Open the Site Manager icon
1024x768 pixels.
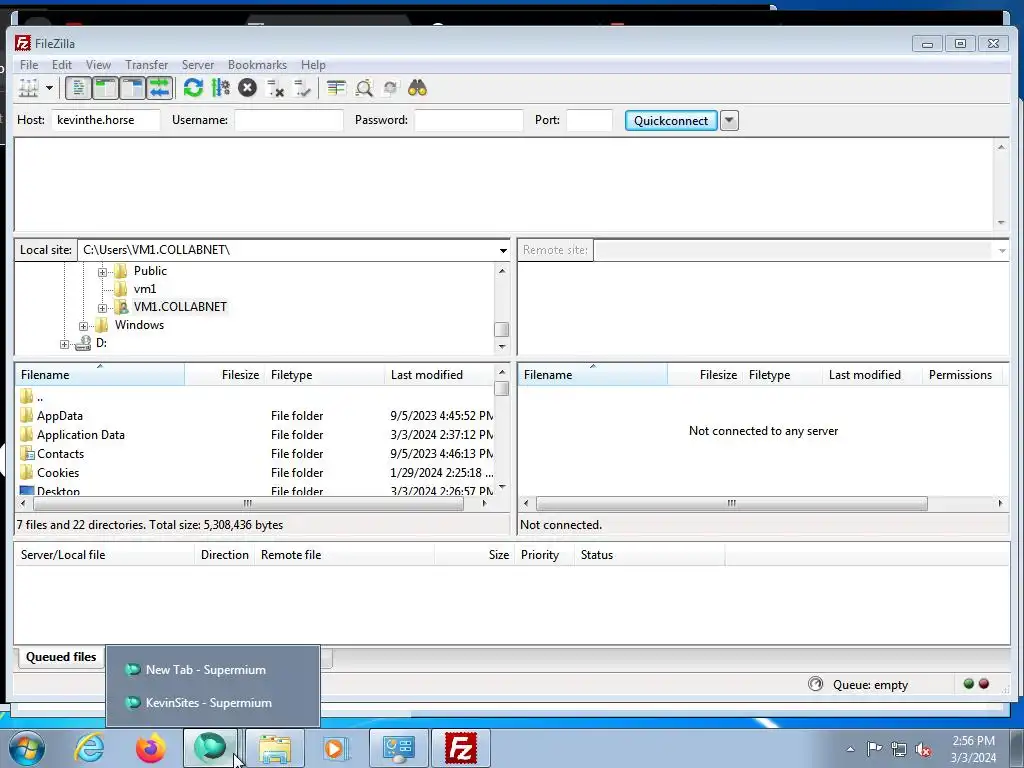point(29,88)
